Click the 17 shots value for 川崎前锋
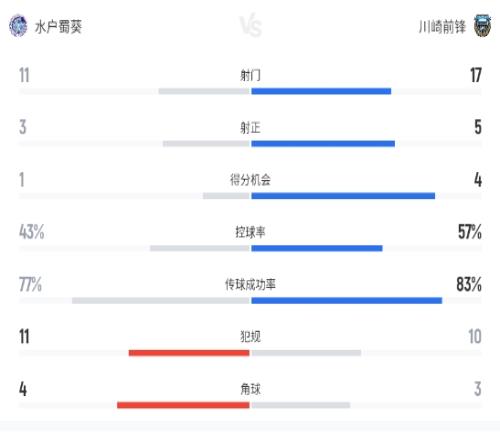Image resolution: width=500 pixels, height=440 pixels. point(476,75)
